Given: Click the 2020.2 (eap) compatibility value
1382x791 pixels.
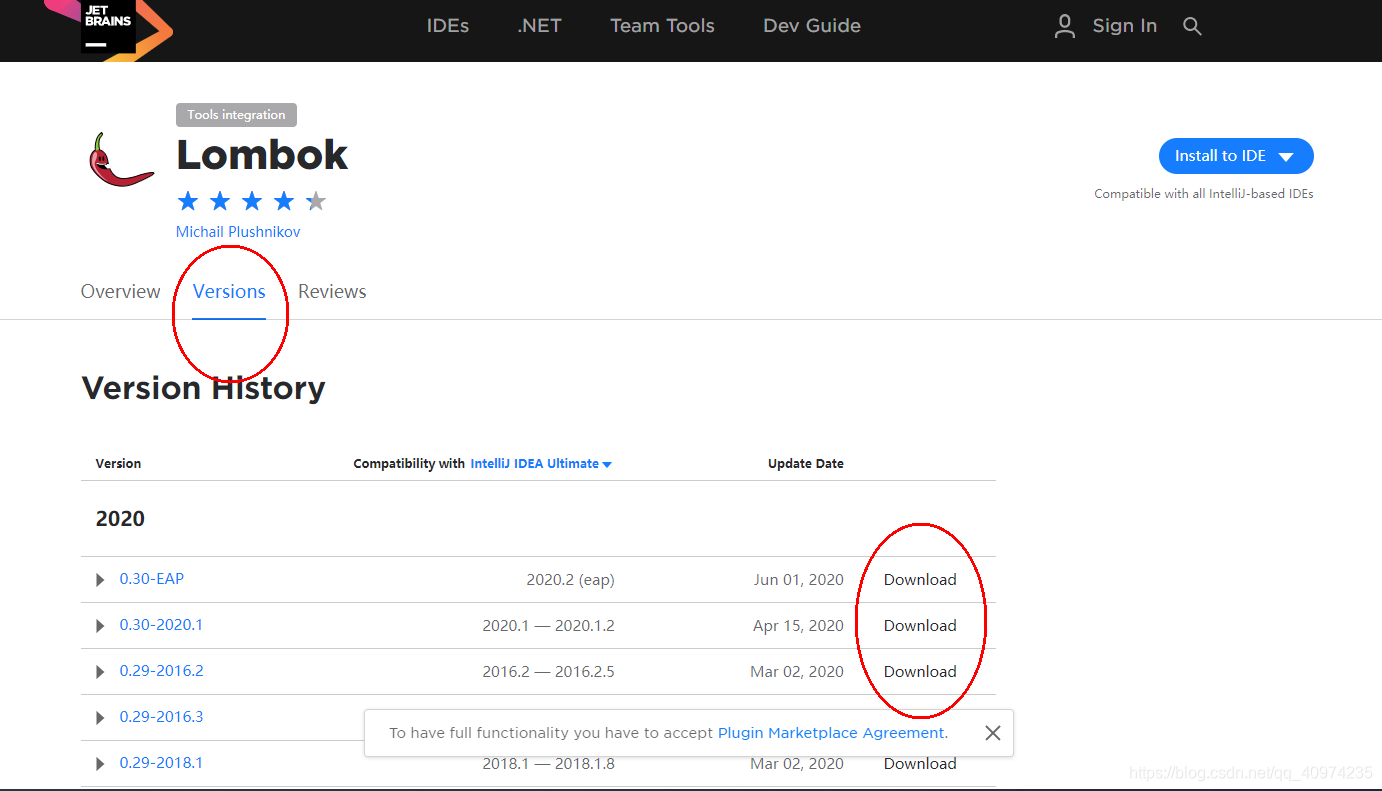Looking at the screenshot, I should point(570,580).
